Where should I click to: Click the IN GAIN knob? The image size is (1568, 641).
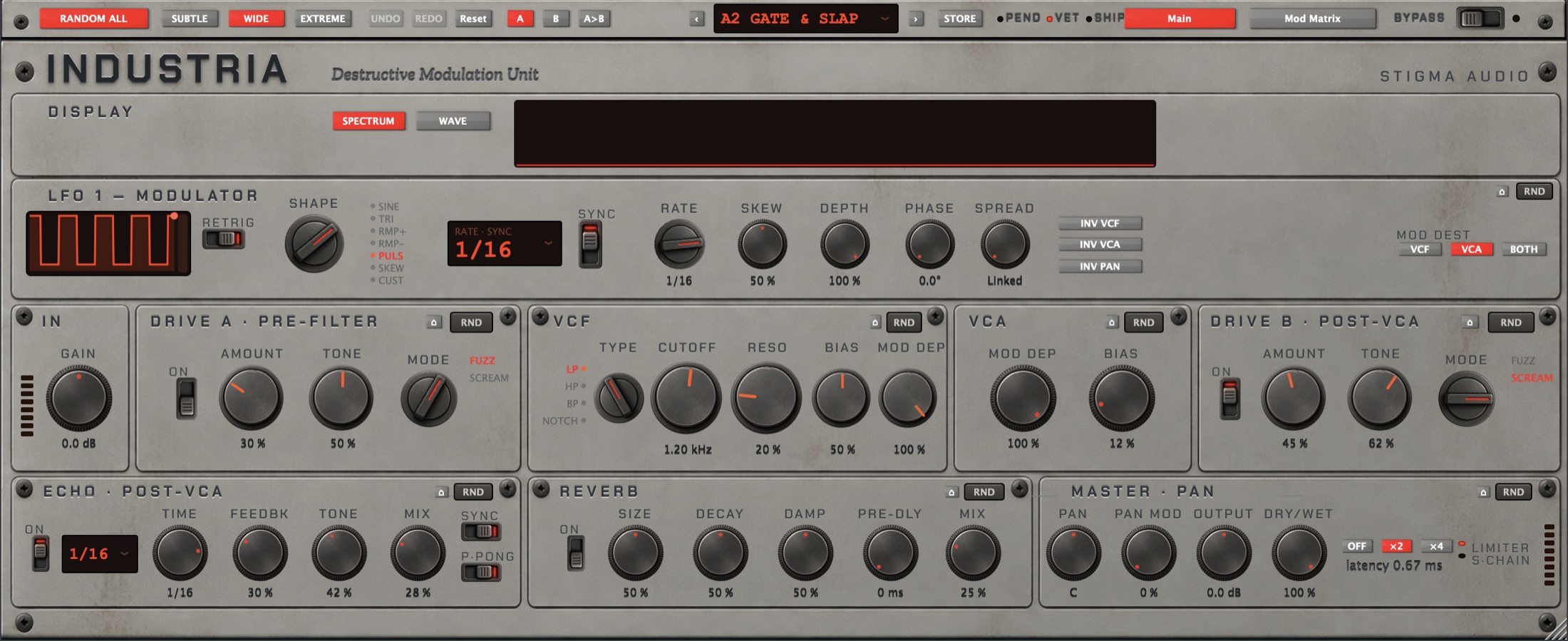pyautogui.click(x=78, y=398)
